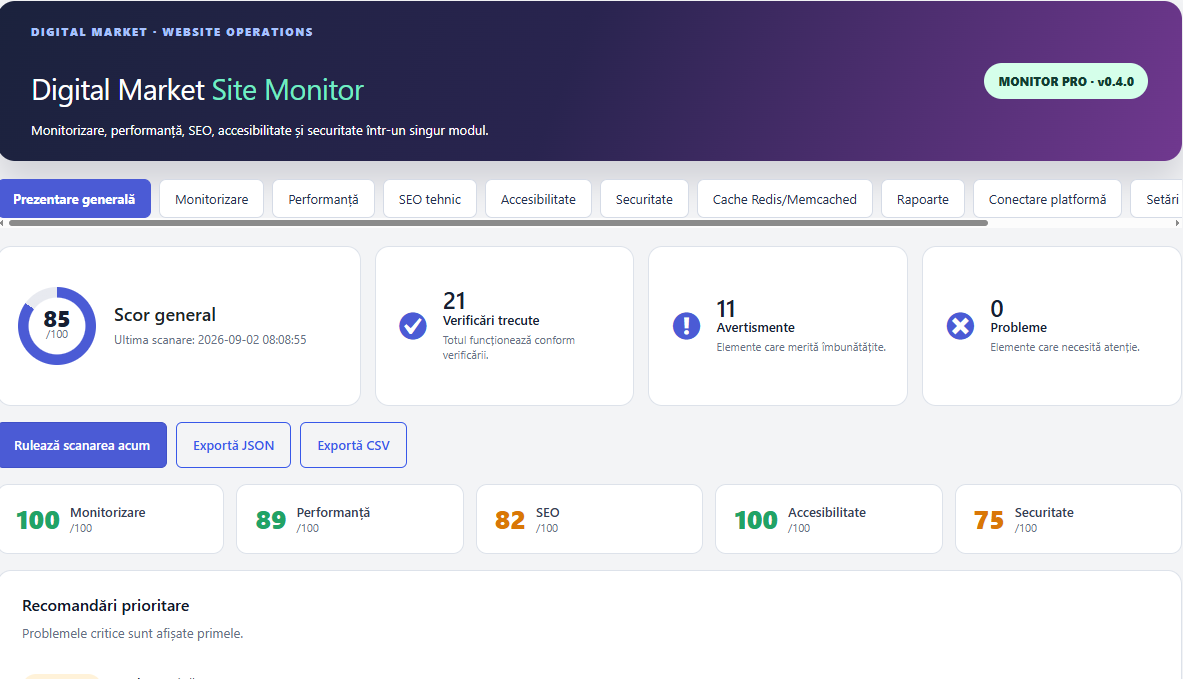Click the horizontal tab scrollbar thumb

click(498, 223)
